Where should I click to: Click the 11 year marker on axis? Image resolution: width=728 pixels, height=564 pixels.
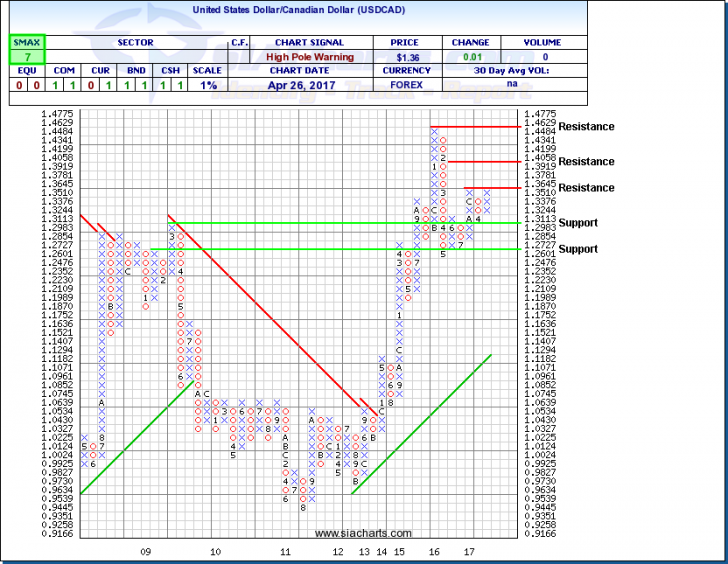285,551
